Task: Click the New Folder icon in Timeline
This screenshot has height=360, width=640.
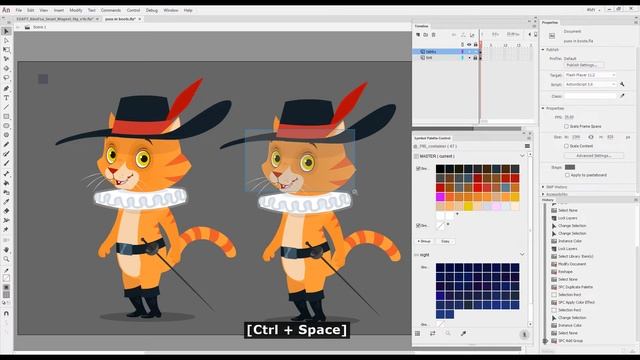Action: 425,35
